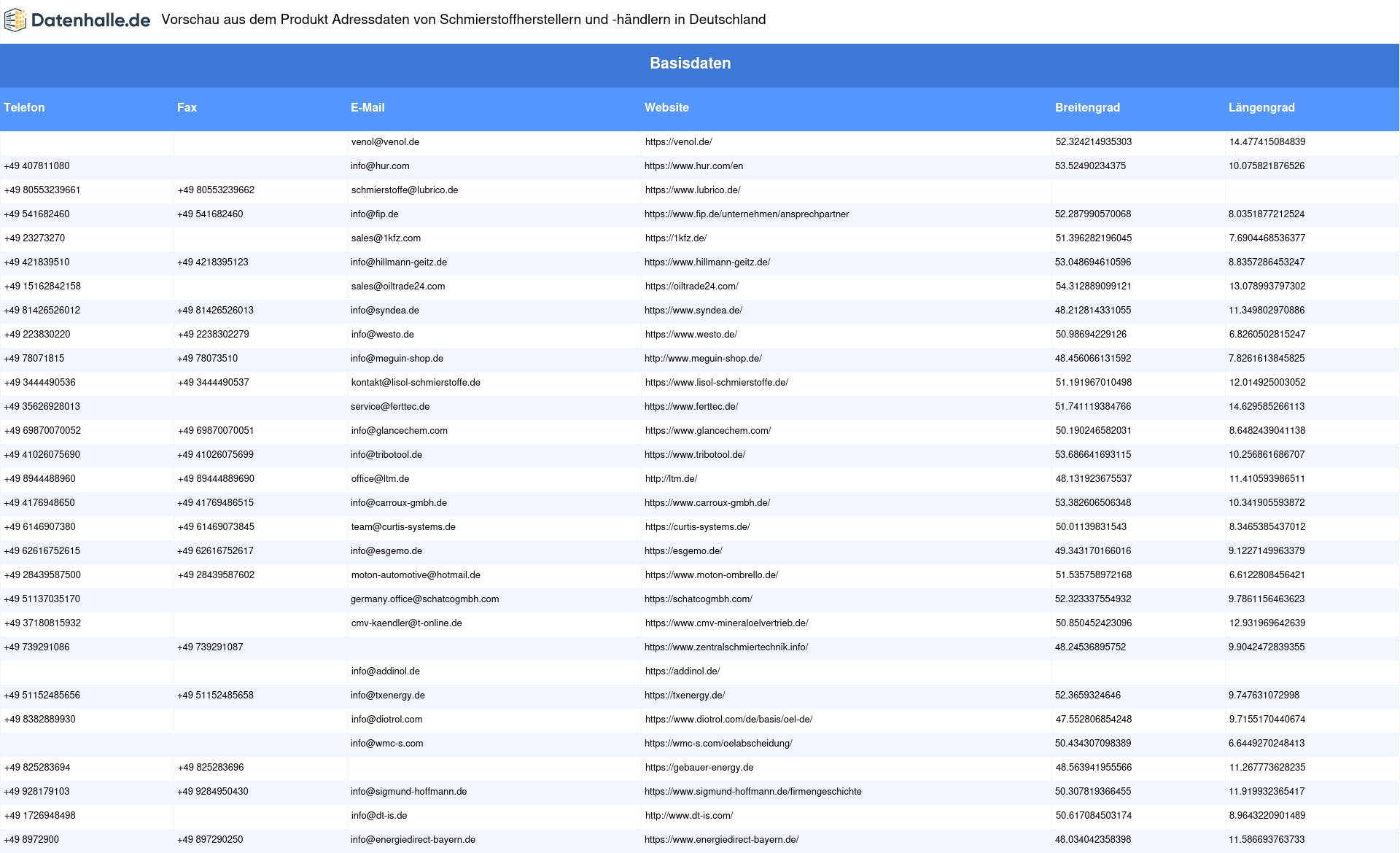Open https://www.hillmann-geitz.de/ link
Image resolution: width=1400 pixels, height=853 pixels.
tap(707, 262)
